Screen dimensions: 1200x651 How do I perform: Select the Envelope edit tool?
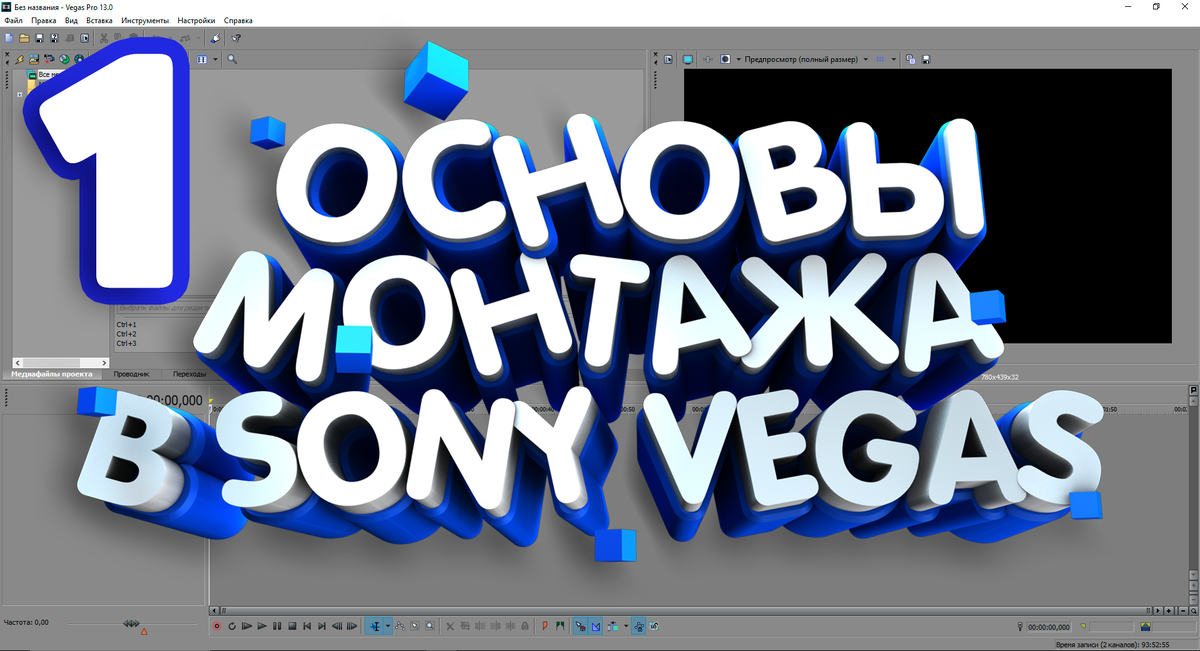point(400,626)
